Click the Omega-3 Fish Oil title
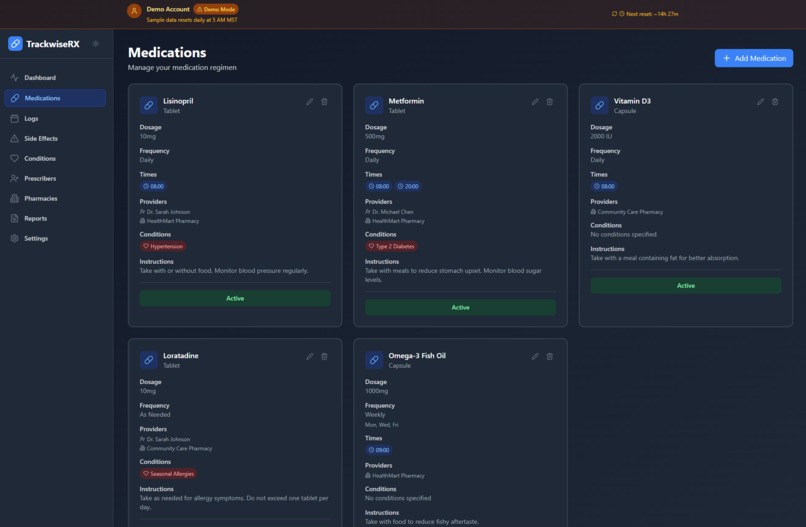This screenshot has height=527, width=806. click(417, 355)
